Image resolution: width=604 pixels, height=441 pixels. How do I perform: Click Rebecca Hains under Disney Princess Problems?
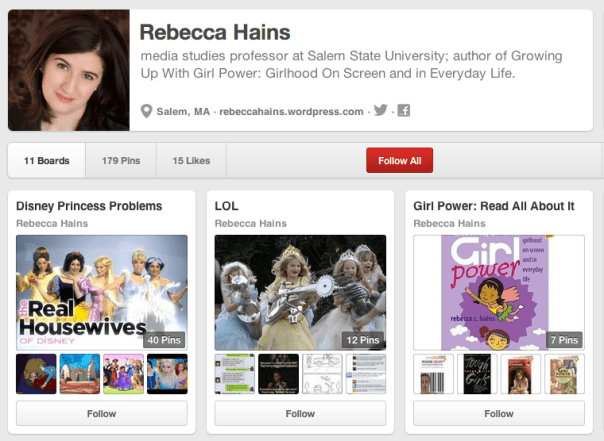(x=52, y=223)
